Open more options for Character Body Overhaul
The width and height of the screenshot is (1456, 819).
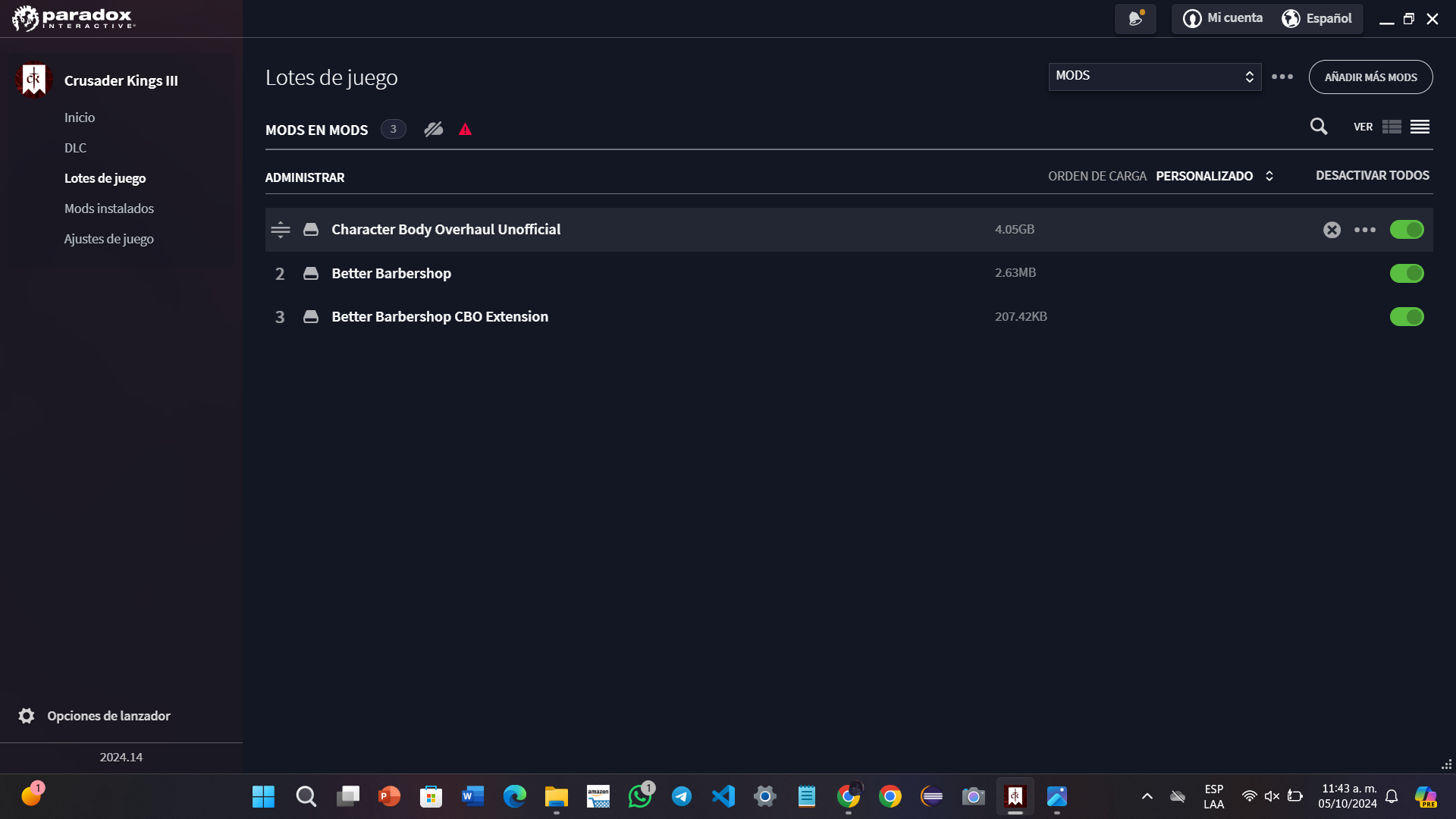(1365, 230)
